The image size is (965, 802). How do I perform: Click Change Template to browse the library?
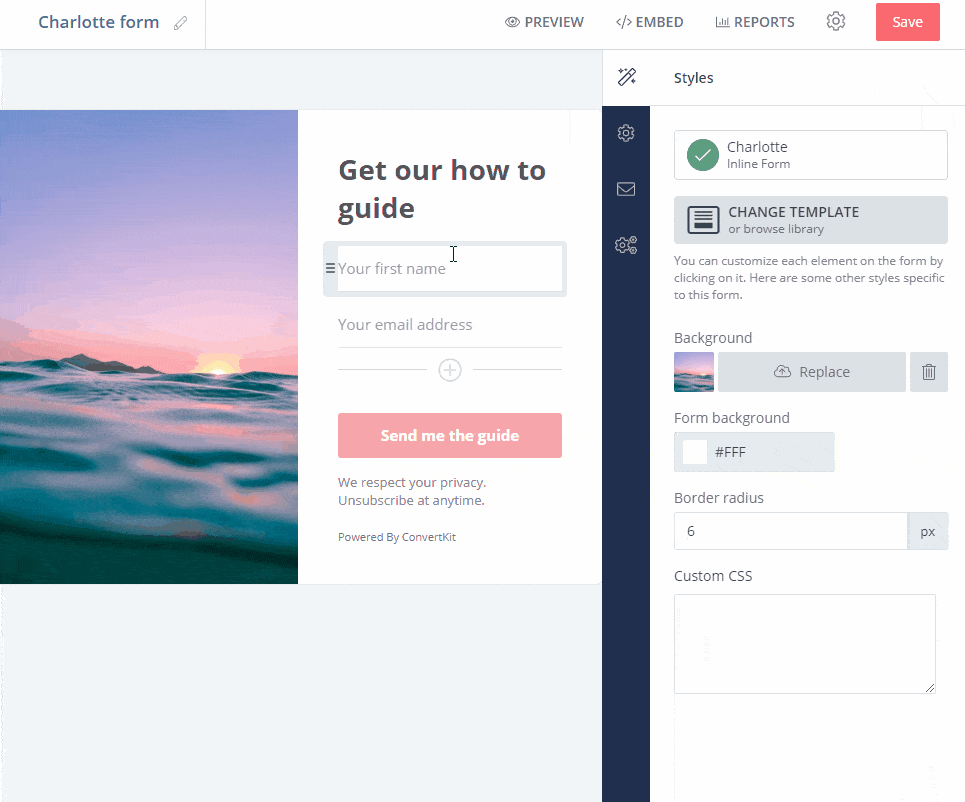(810, 219)
